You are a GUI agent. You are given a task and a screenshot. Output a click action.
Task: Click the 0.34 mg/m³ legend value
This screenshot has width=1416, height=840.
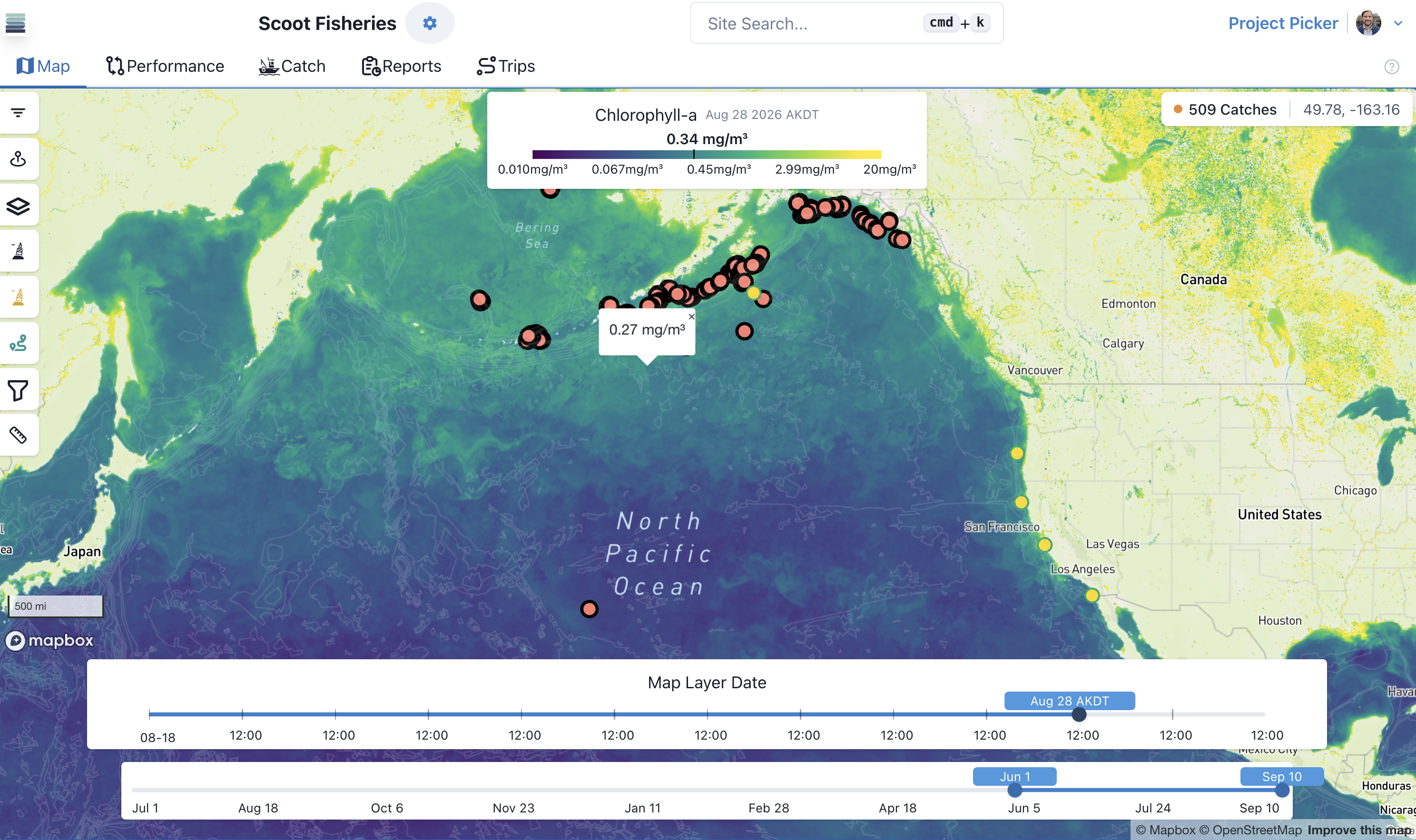[x=707, y=139]
